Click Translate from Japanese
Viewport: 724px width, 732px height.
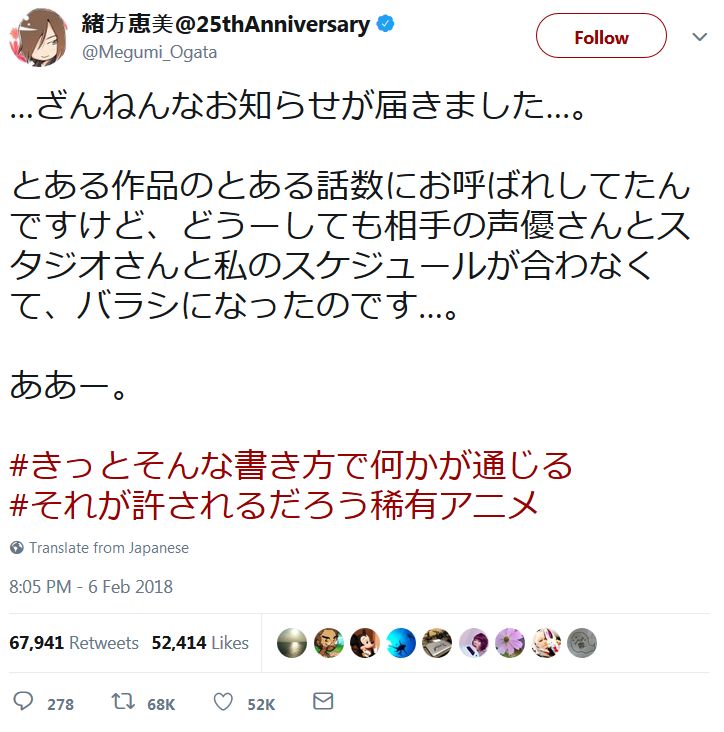[109, 548]
